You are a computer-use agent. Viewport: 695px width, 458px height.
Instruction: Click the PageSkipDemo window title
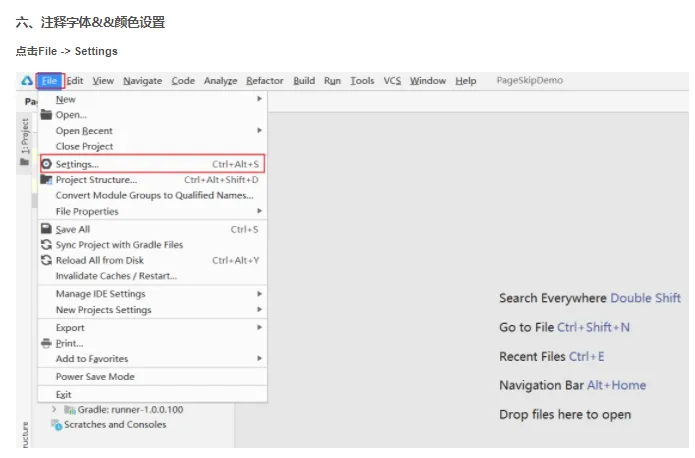click(x=530, y=80)
